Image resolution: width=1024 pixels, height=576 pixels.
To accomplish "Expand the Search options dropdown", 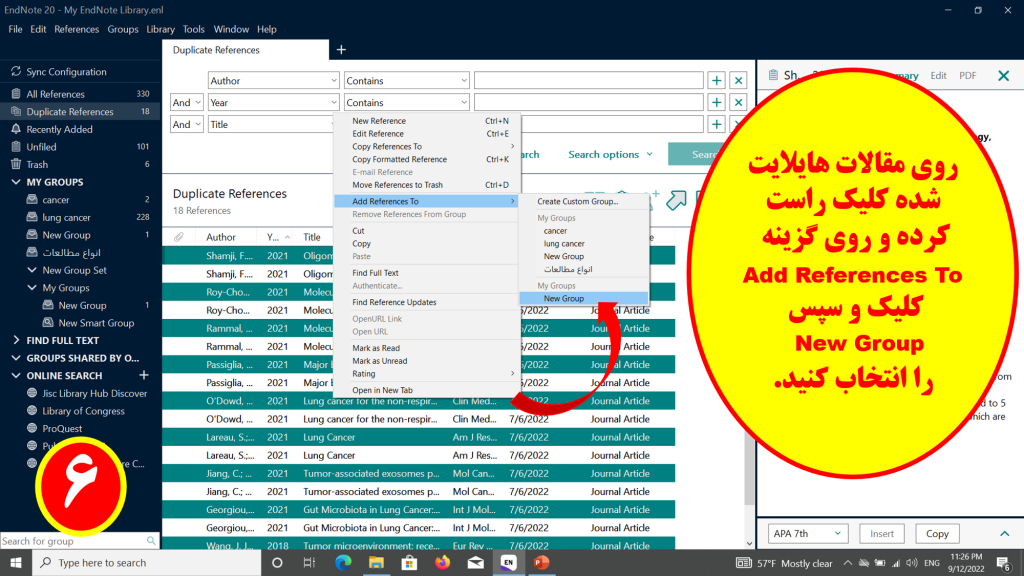I will pyautogui.click(x=610, y=155).
